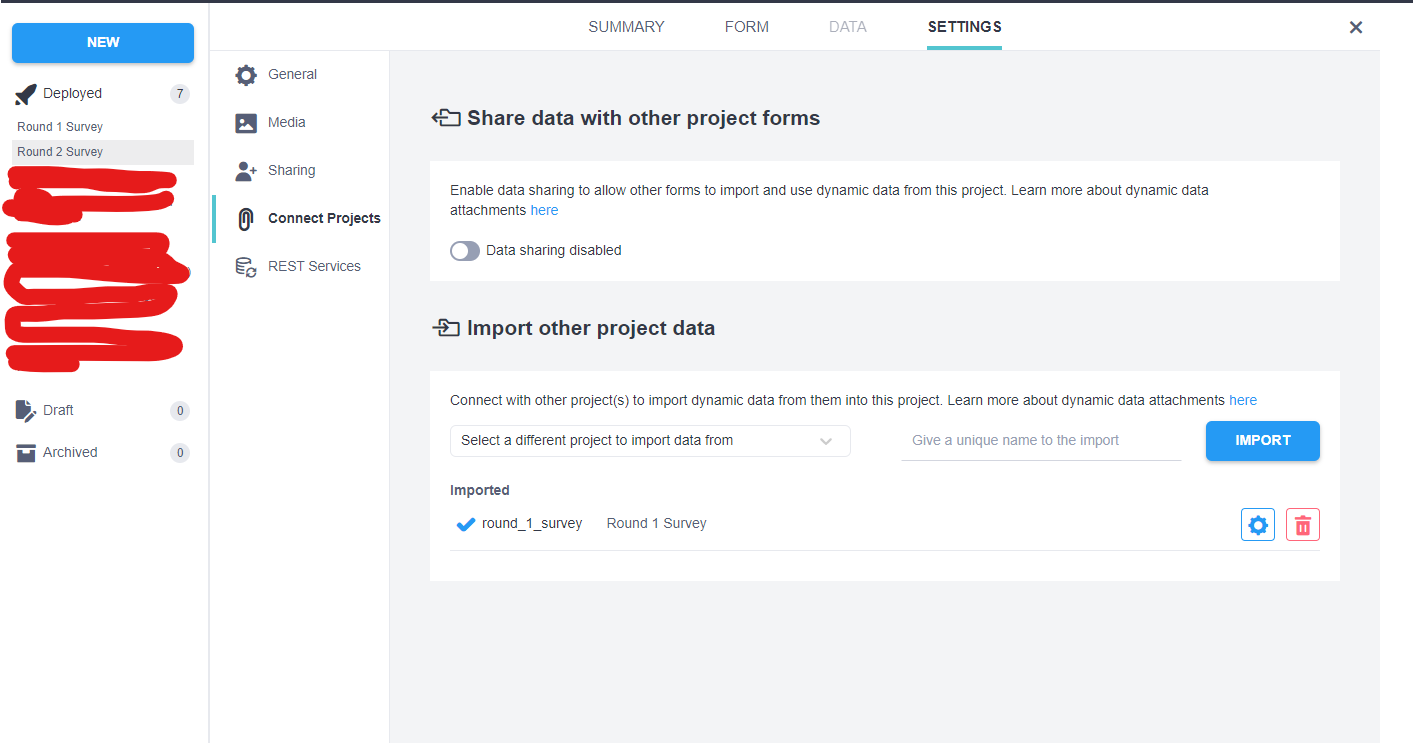The image size is (1413, 743).
Task: Open 'here' link under Import data section
Action: pos(1243,400)
